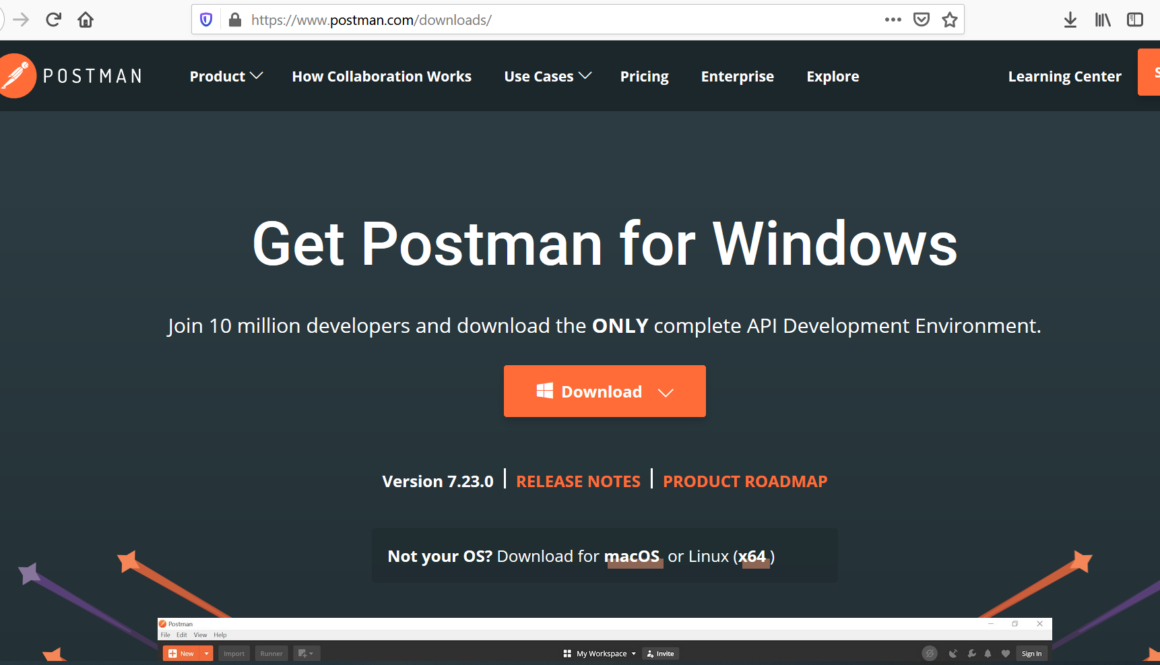Click the notifications bell in preview
The width and height of the screenshot is (1160, 665).
(x=988, y=653)
